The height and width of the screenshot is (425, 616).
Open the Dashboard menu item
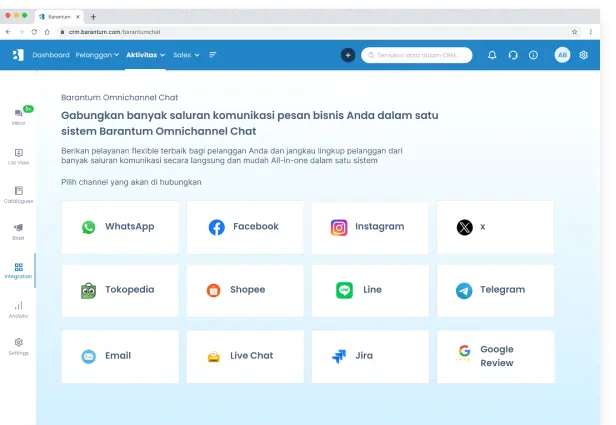51,55
